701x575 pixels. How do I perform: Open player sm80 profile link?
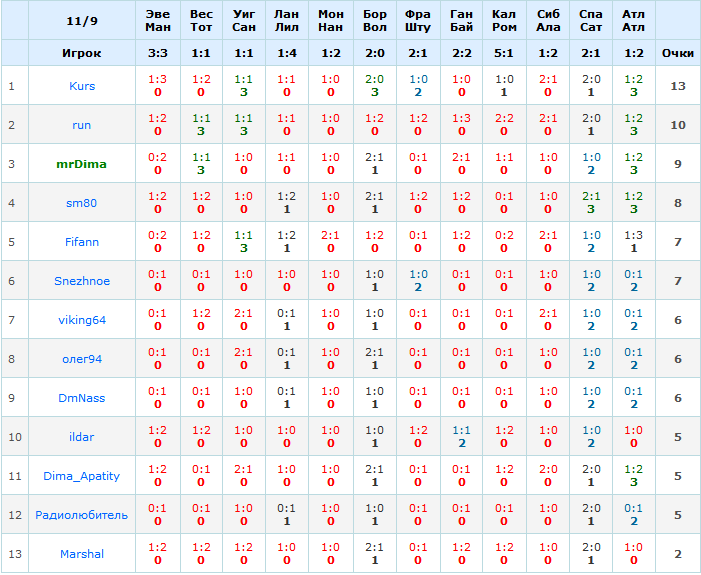coord(82,203)
